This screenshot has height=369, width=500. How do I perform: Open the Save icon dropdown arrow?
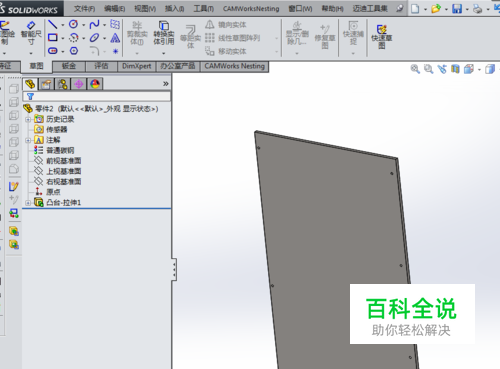467,9
